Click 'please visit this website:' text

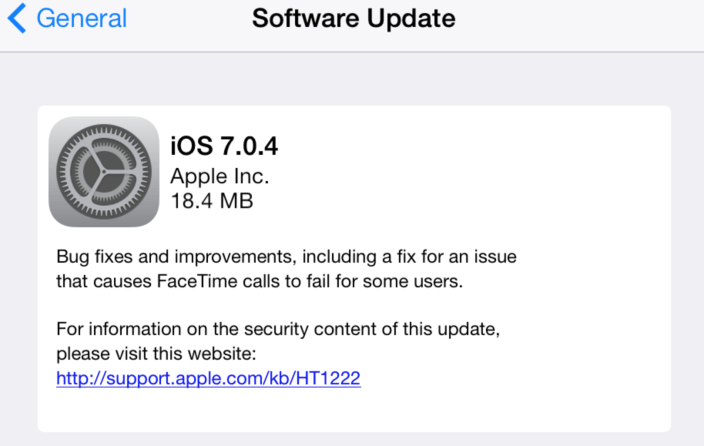[156, 353]
